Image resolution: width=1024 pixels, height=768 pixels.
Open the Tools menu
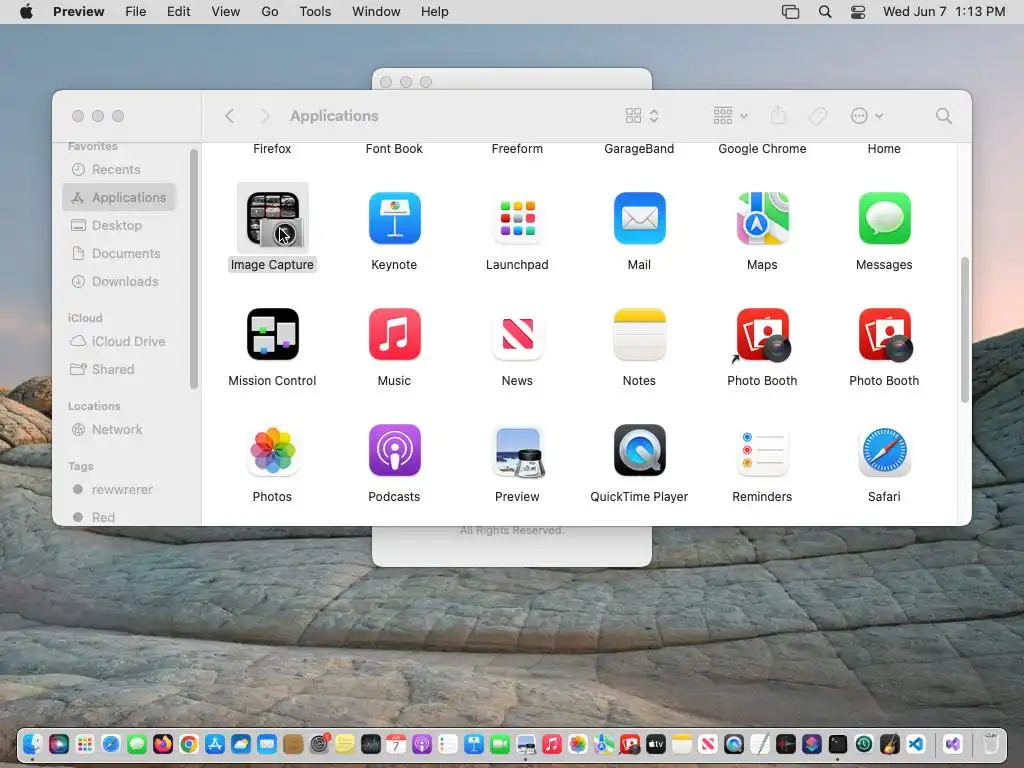click(315, 11)
